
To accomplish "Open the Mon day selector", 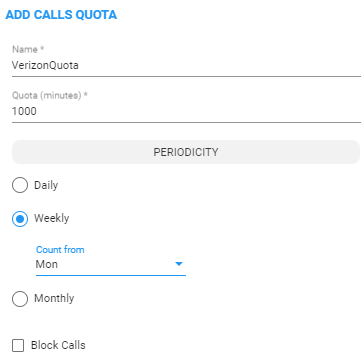I will [x=111, y=264].
